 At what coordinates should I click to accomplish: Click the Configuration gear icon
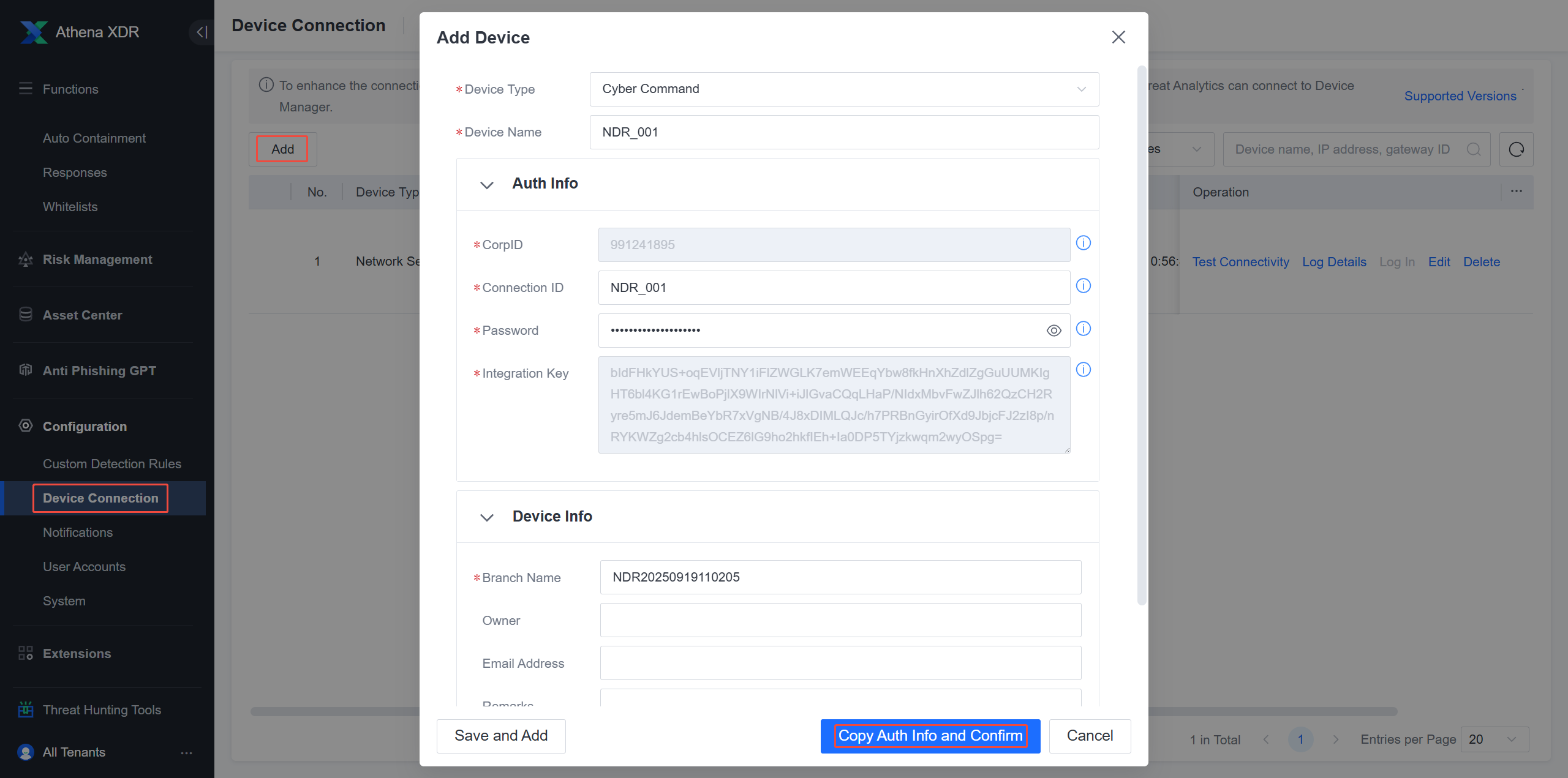(x=25, y=426)
